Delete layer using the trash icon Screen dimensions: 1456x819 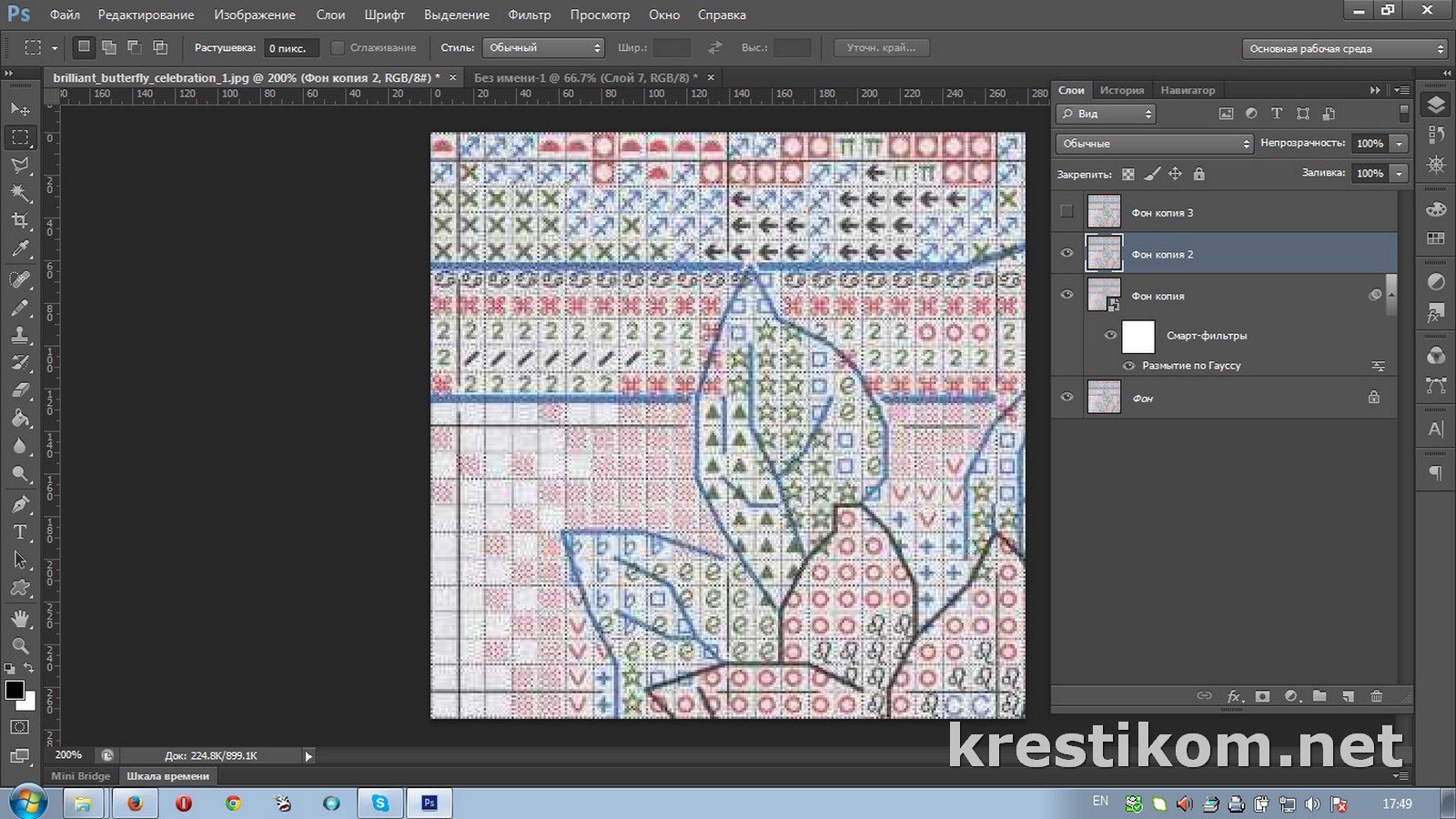[1376, 696]
